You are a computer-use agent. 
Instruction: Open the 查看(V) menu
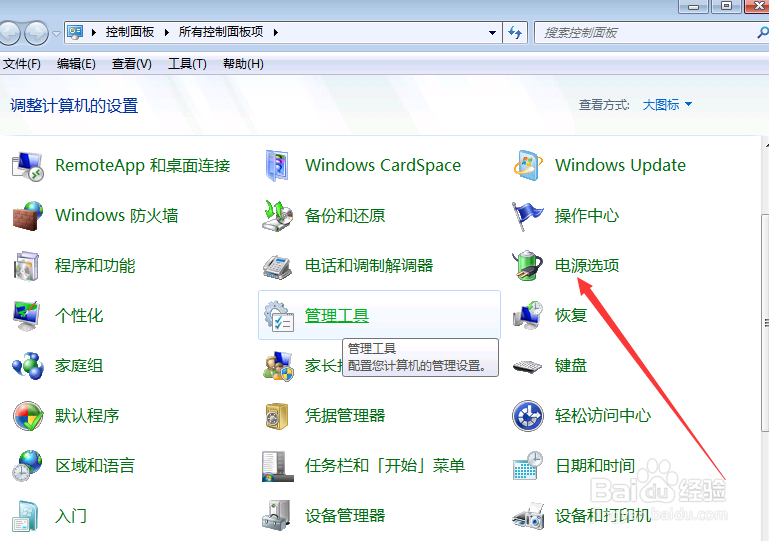point(131,64)
